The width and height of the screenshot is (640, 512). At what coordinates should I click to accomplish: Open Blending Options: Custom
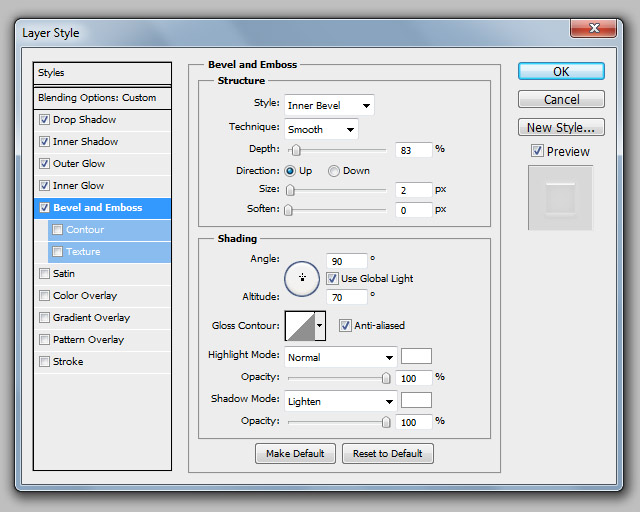coord(102,98)
